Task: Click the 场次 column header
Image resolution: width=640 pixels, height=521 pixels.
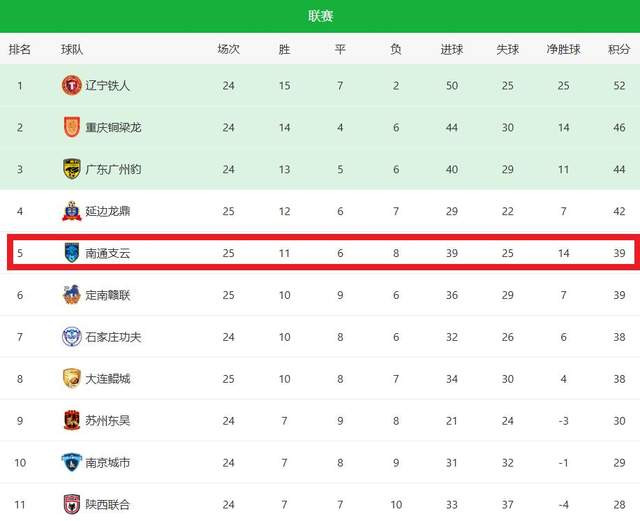Action: (228, 49)
